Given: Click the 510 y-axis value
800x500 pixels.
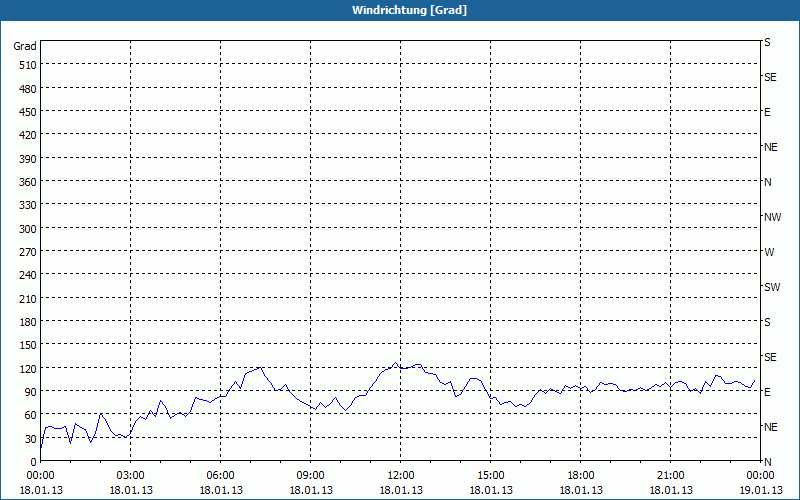Looking at the screenshot, I should point(28,65).
